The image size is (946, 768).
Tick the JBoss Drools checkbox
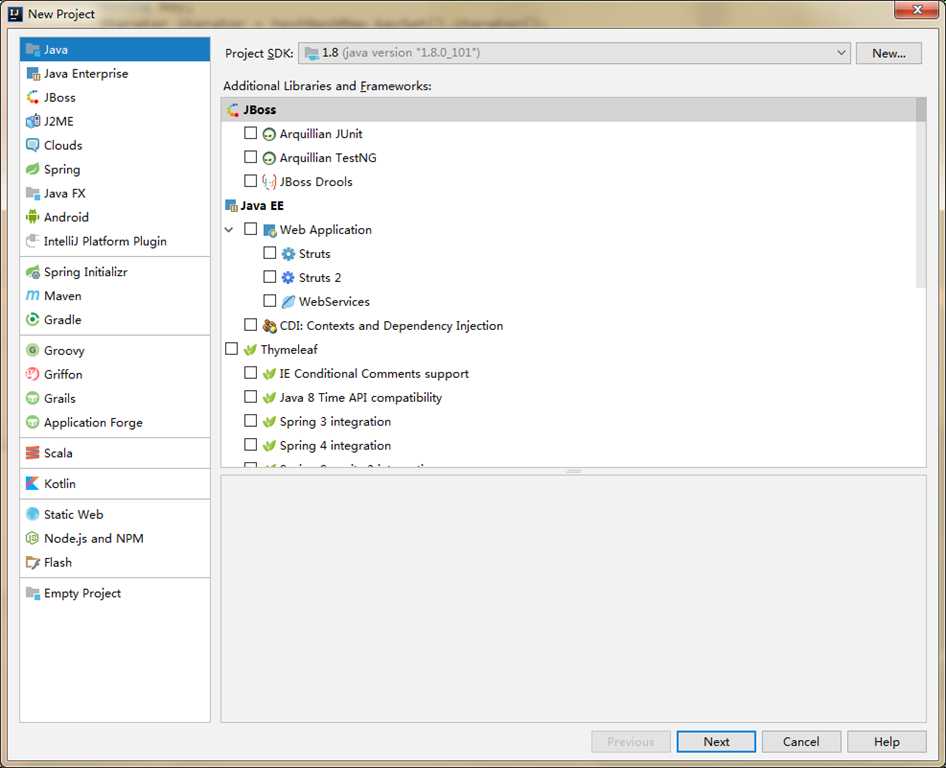coord(250,180)
